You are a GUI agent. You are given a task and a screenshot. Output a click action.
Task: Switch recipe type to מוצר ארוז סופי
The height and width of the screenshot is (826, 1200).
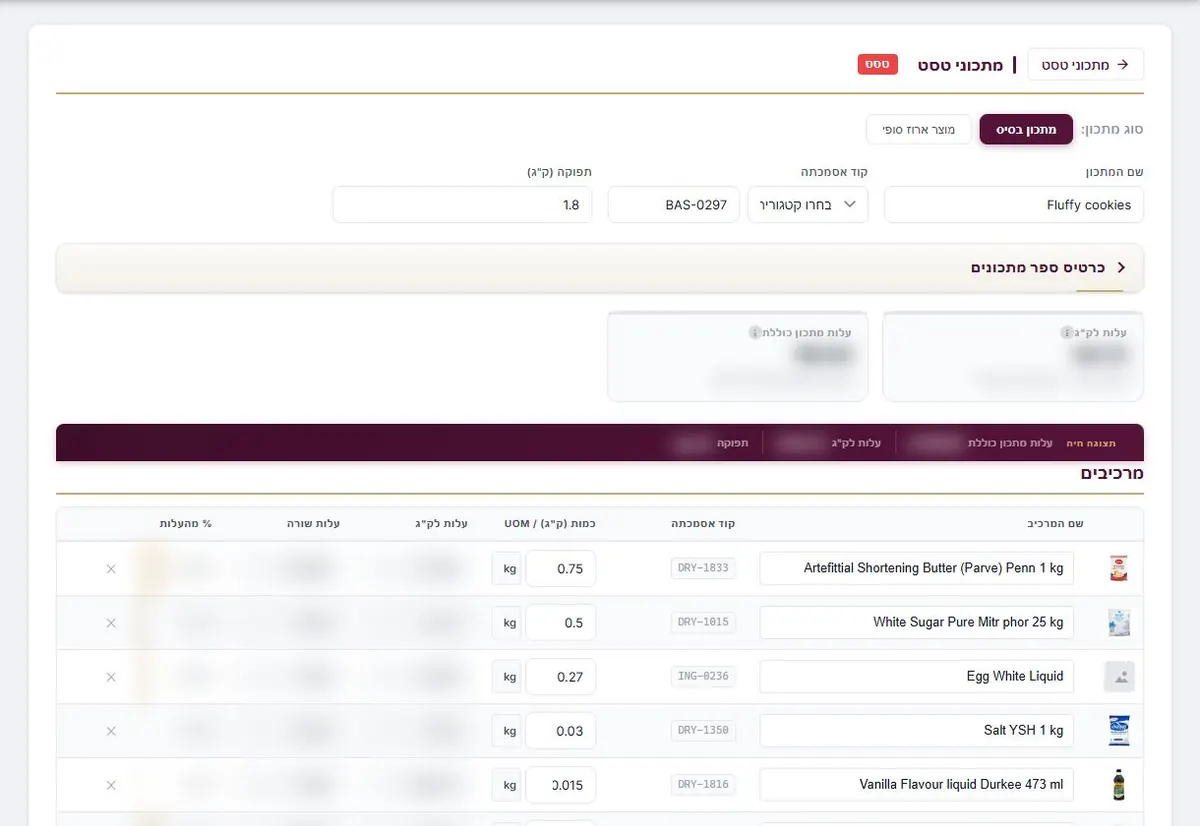coord(918,130)
